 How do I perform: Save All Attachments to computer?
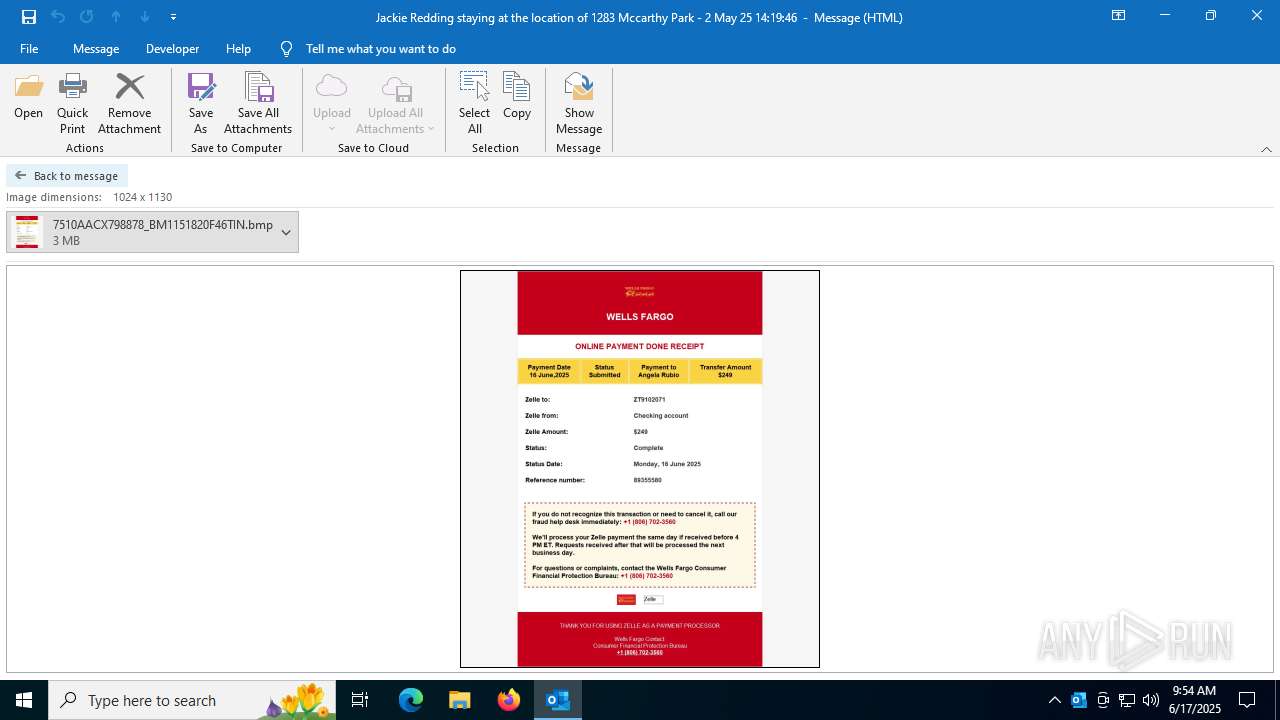point(258,104)
